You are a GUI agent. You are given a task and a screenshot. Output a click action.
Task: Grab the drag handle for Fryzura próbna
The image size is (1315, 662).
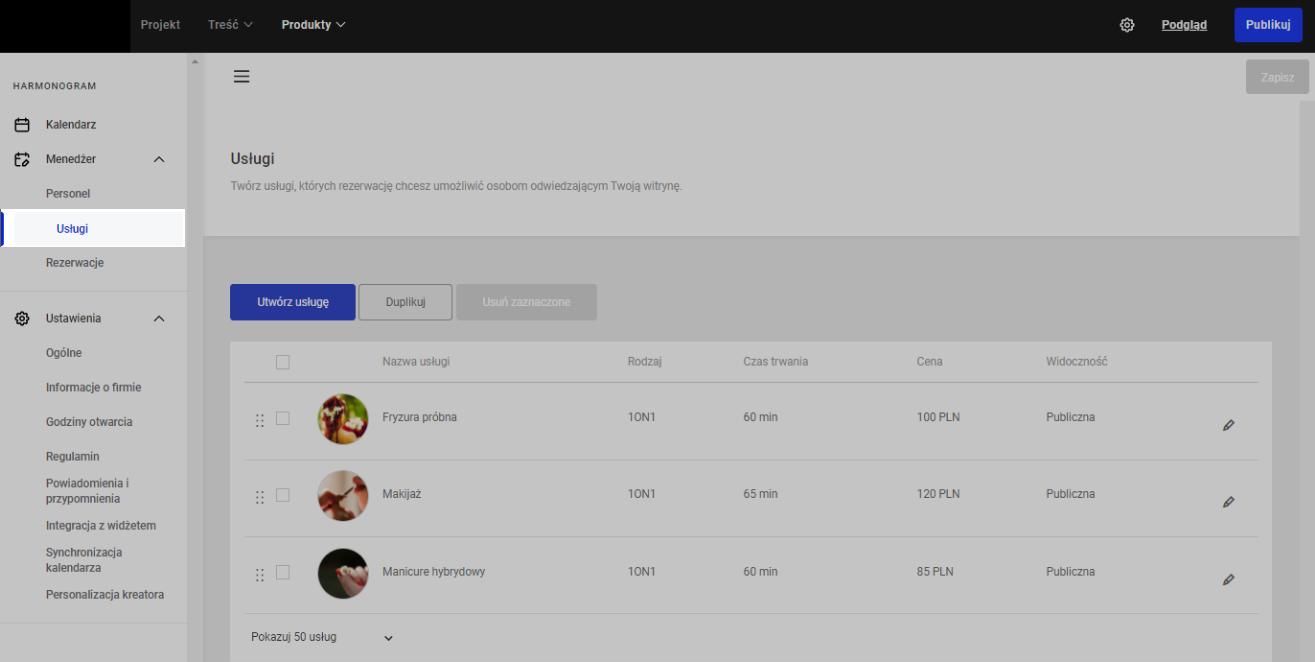(260, 421)
